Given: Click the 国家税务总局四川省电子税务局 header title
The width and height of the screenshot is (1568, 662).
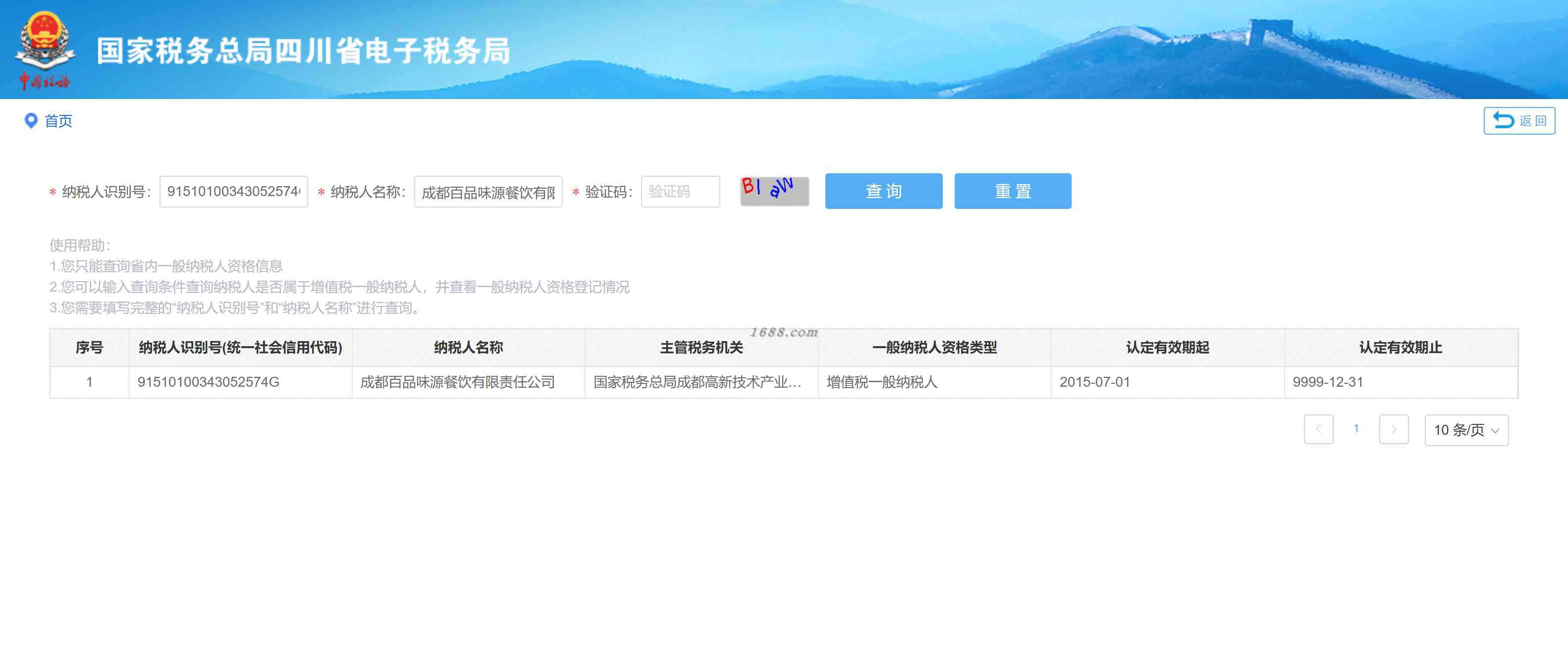Looking at the screenshot, I should tap(303, 51).
